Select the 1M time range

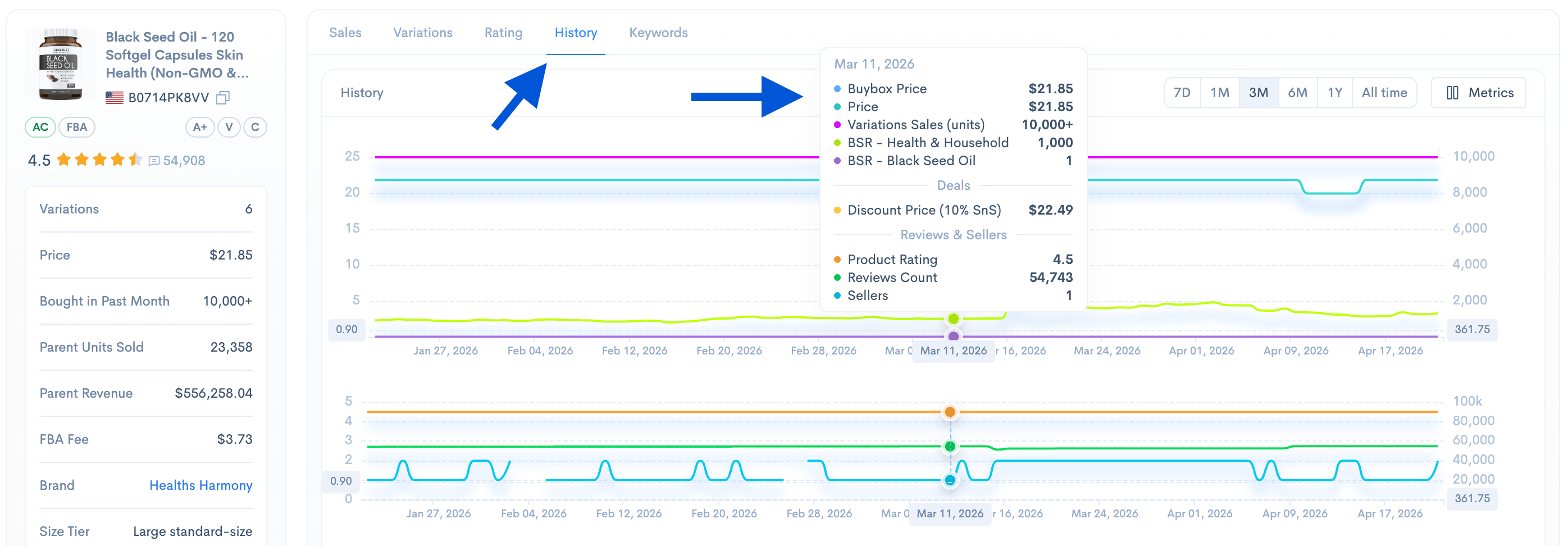click(1219, 93)
